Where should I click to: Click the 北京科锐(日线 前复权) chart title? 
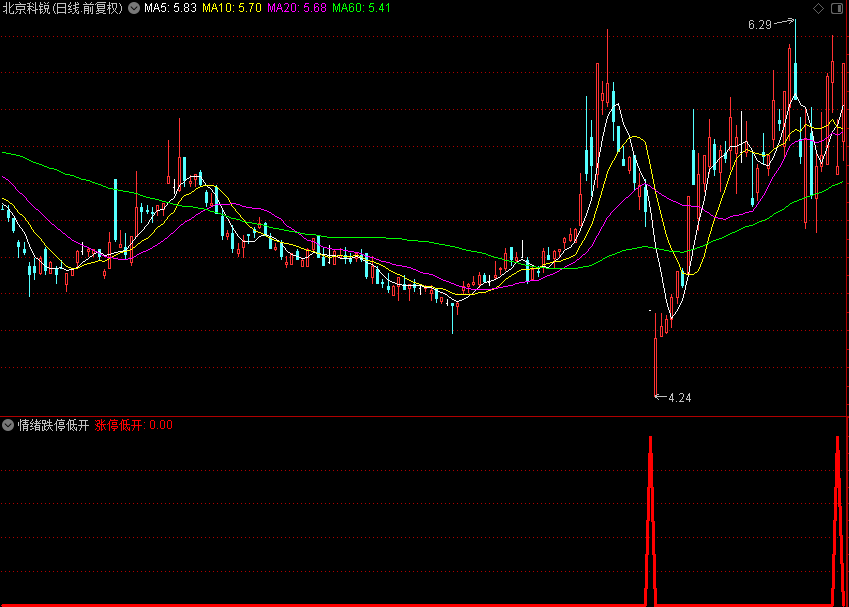point(62,8)
